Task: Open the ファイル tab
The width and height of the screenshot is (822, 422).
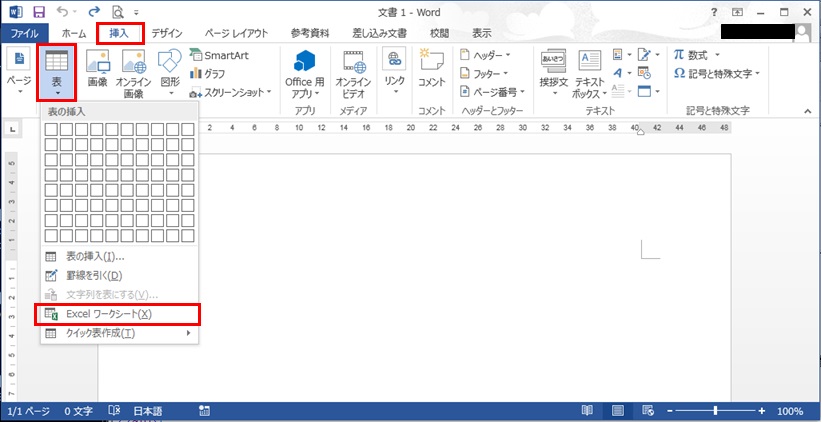Action: pos(24,34)
